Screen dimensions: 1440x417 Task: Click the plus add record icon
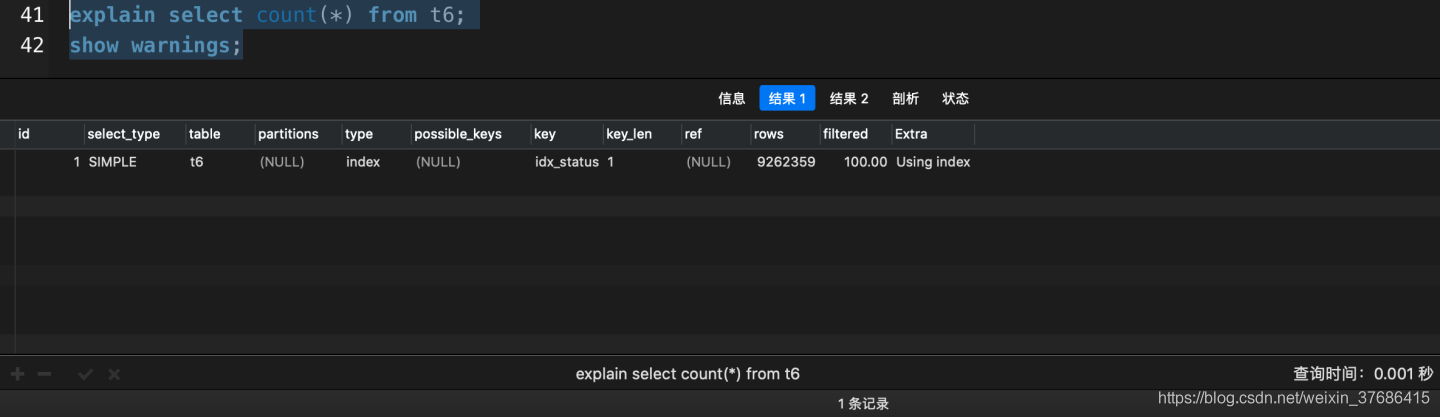click(x=17, y=374)
